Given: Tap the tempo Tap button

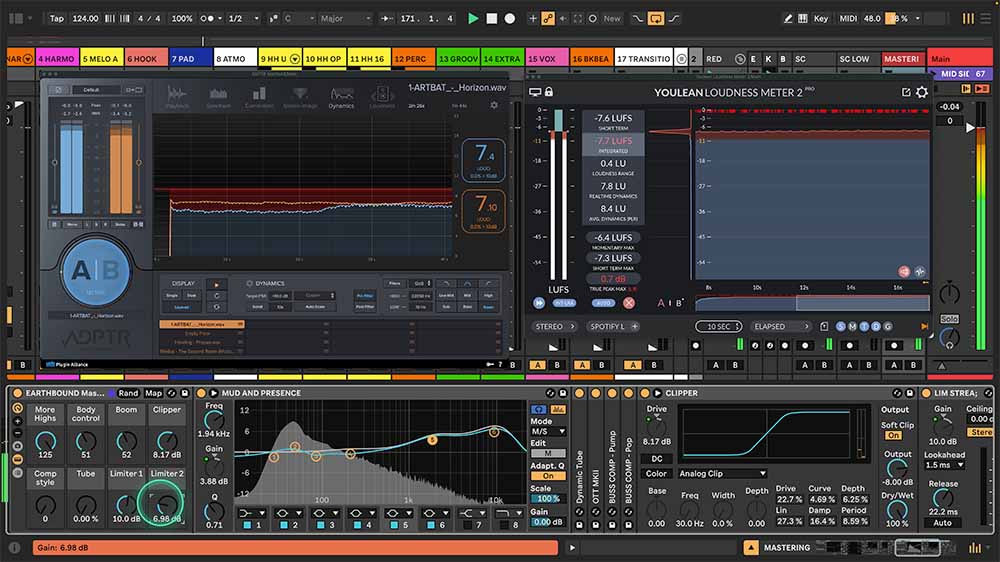Looking at the screenshot, I should coord(57,18).
